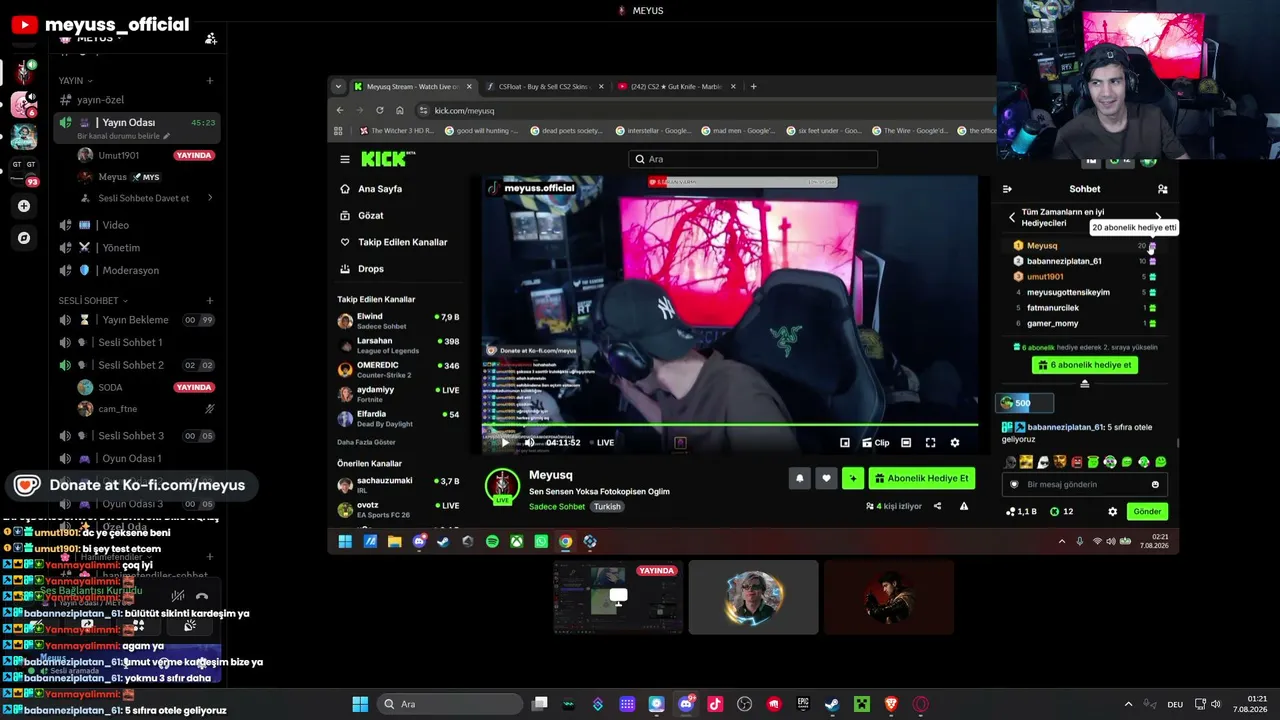This screenshot has height=720, width=1280.
Task: Expand 'Daha Fazla Göster' channel list
Action: tap(366, 442)
